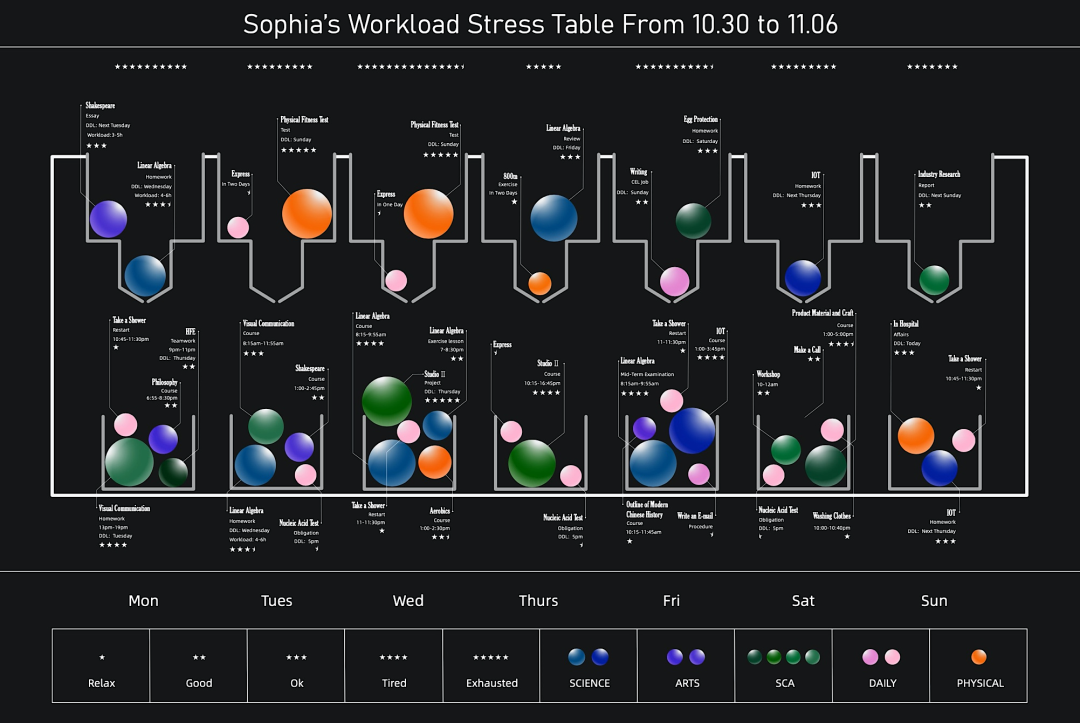Select the Sun day label

934,601
